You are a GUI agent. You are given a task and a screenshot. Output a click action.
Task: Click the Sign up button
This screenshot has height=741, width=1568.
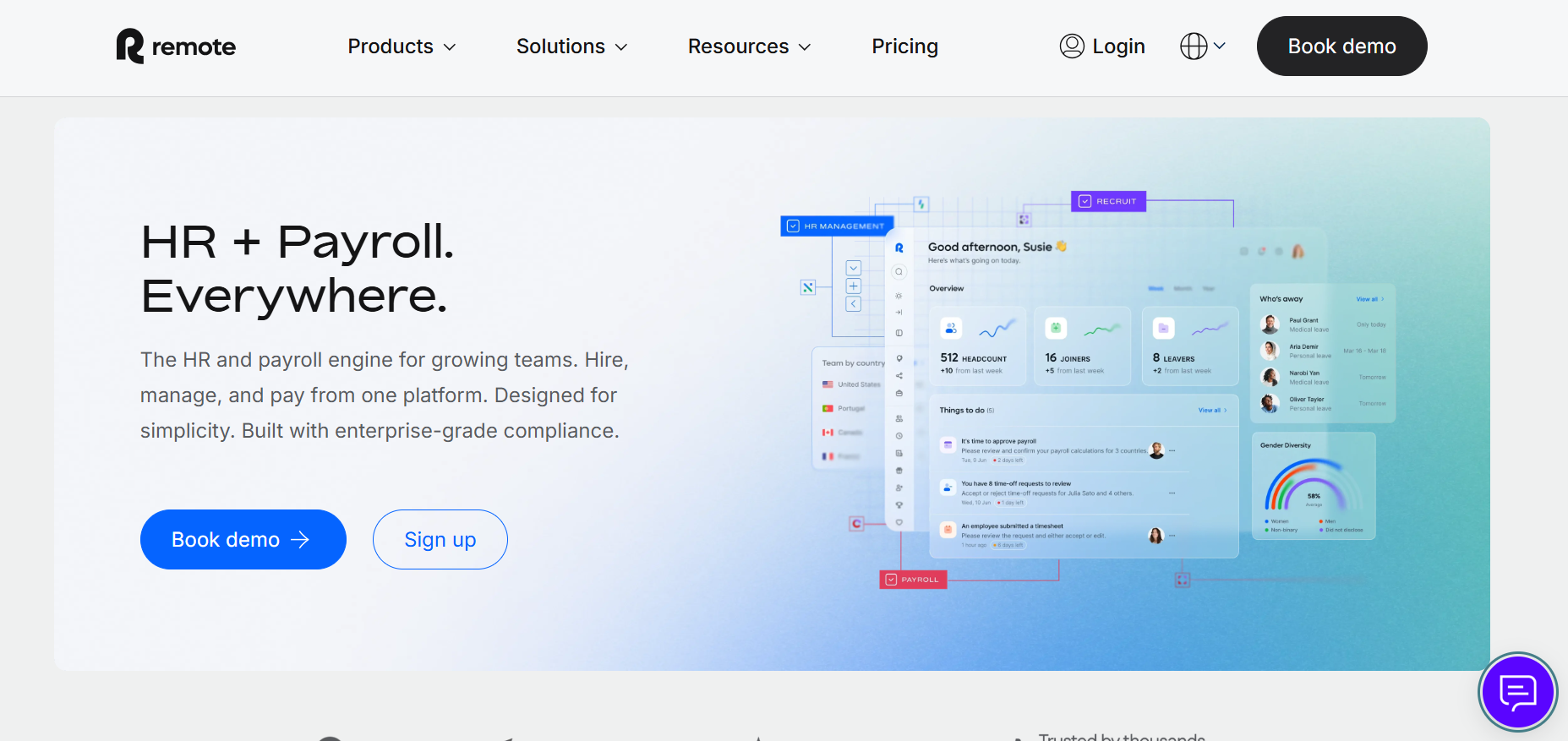[x=440, y=539]
